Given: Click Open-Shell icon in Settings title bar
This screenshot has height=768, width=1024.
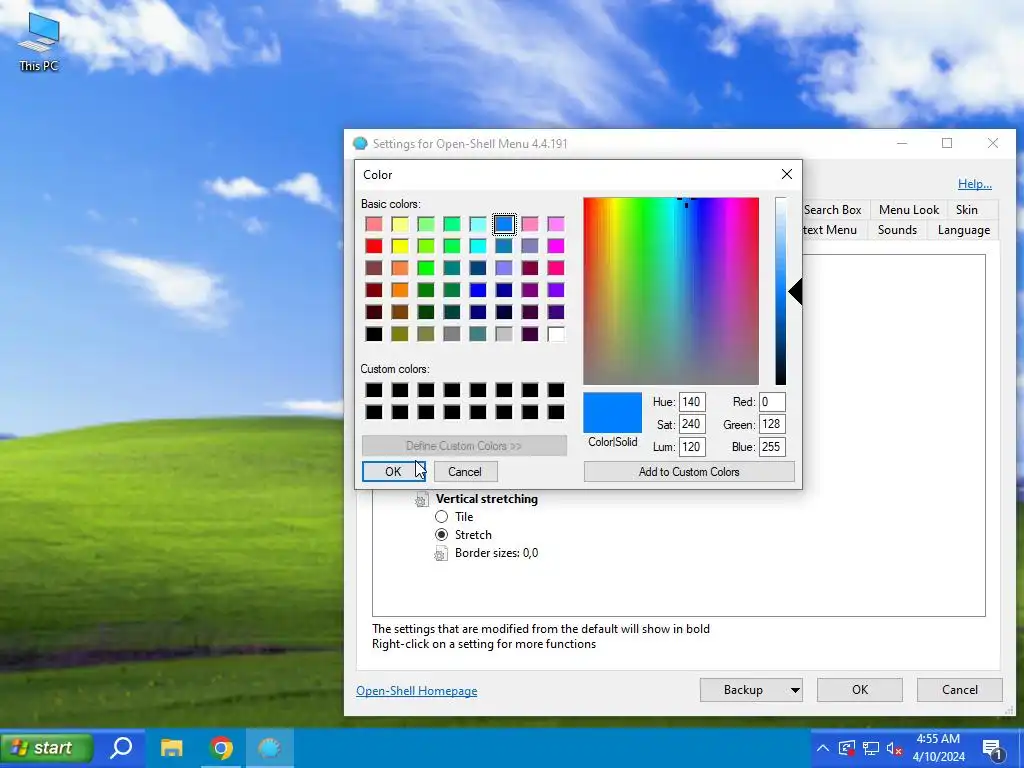Looking at the screenshot, I should point(360,144).
